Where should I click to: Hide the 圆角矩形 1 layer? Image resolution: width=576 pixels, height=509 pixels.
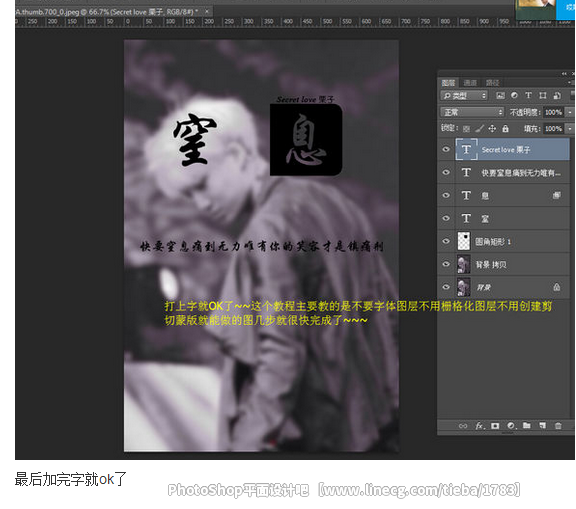pyautogui.click(x=446, y=241)
